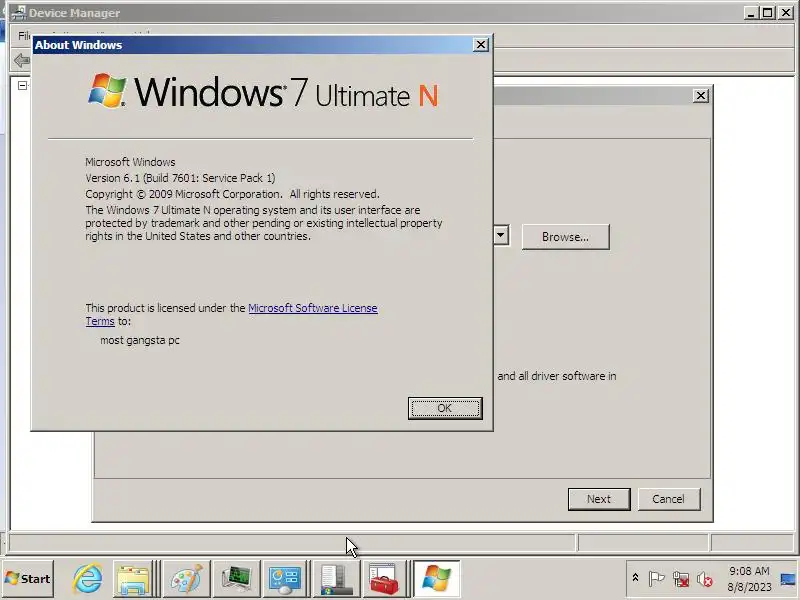The height and width of the screenshot is (600, 800).
Task: Click the Windows 7 Ultimate N logo
Action: pyautogui.click(x=263, y=92)
